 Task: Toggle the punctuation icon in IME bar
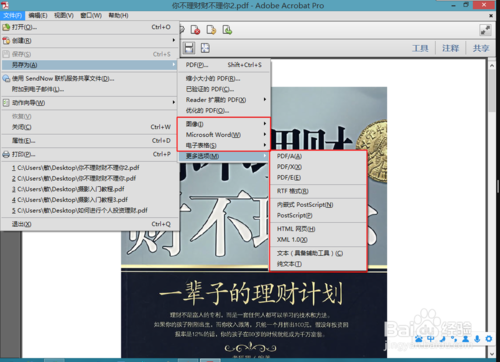point(454,339)
